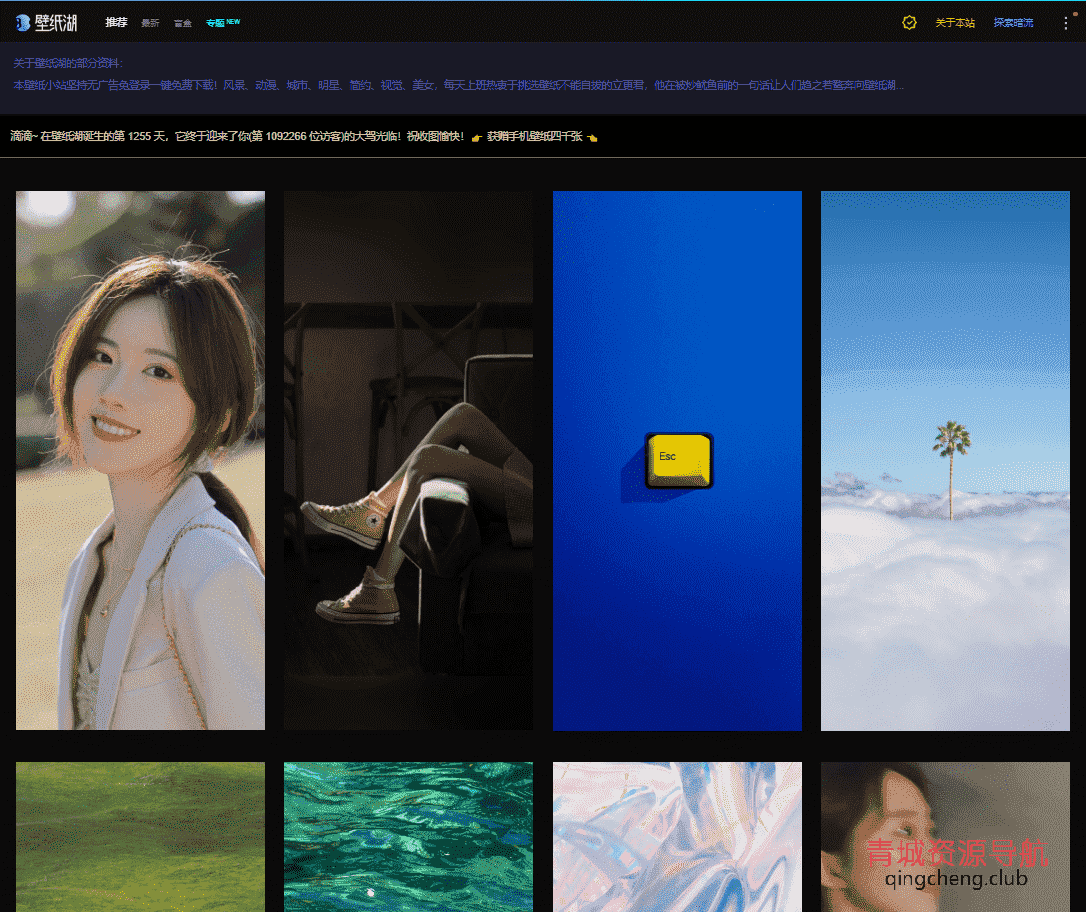
Task: Click the 探索暗流 link
Action: (x=1013, y=23)
